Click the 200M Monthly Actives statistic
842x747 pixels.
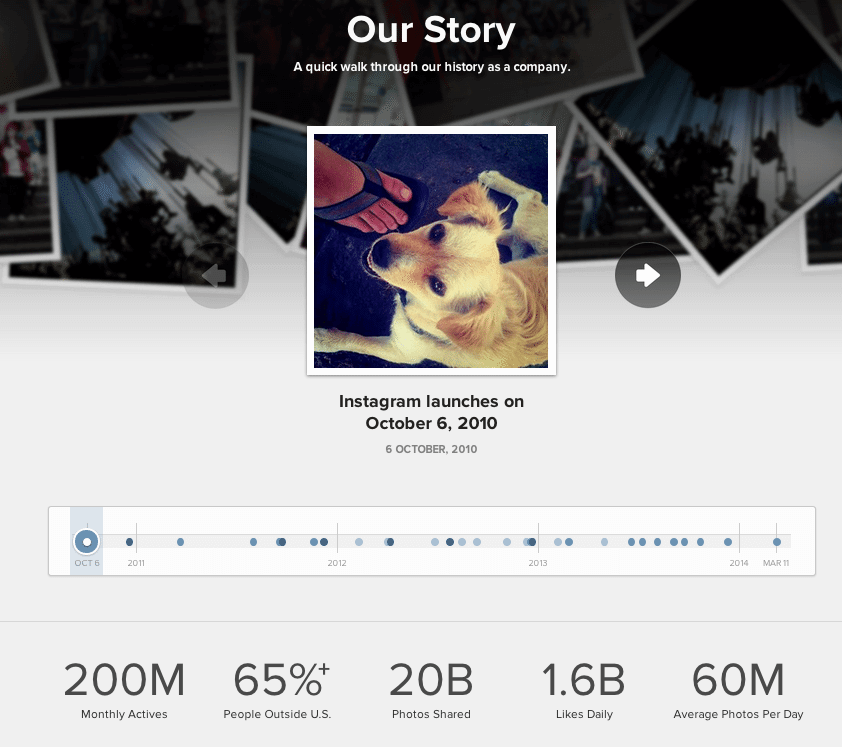(x=124, y=690)
